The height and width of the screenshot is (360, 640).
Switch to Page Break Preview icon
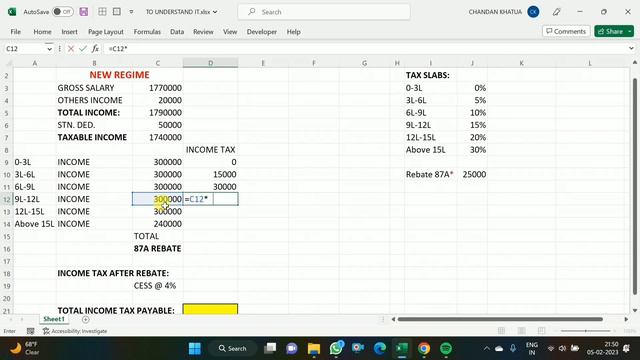point(541,331)
